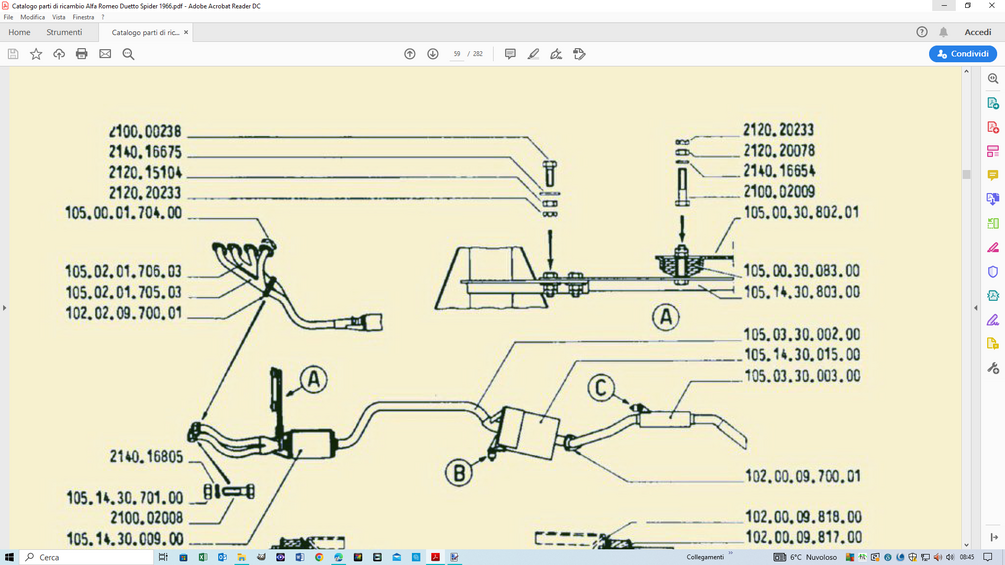Switch to Acrobat Reader on the taskbar
1005x565 pixels.
click(x=435, y=557)
